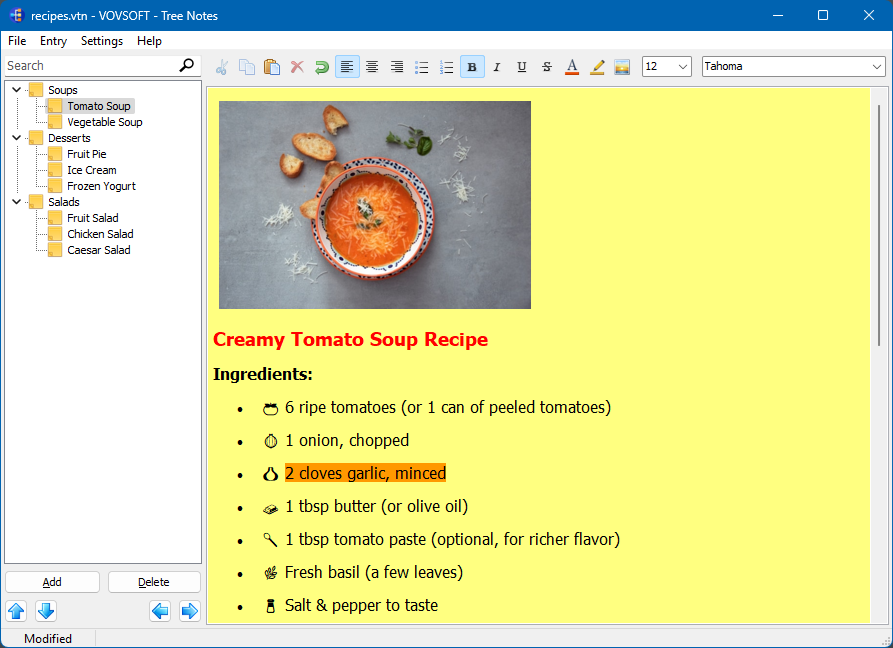Collapse the Desserts folder
The width and height of the screenshot is (893, 648).
pyautogui.click(x=15, y=137)
